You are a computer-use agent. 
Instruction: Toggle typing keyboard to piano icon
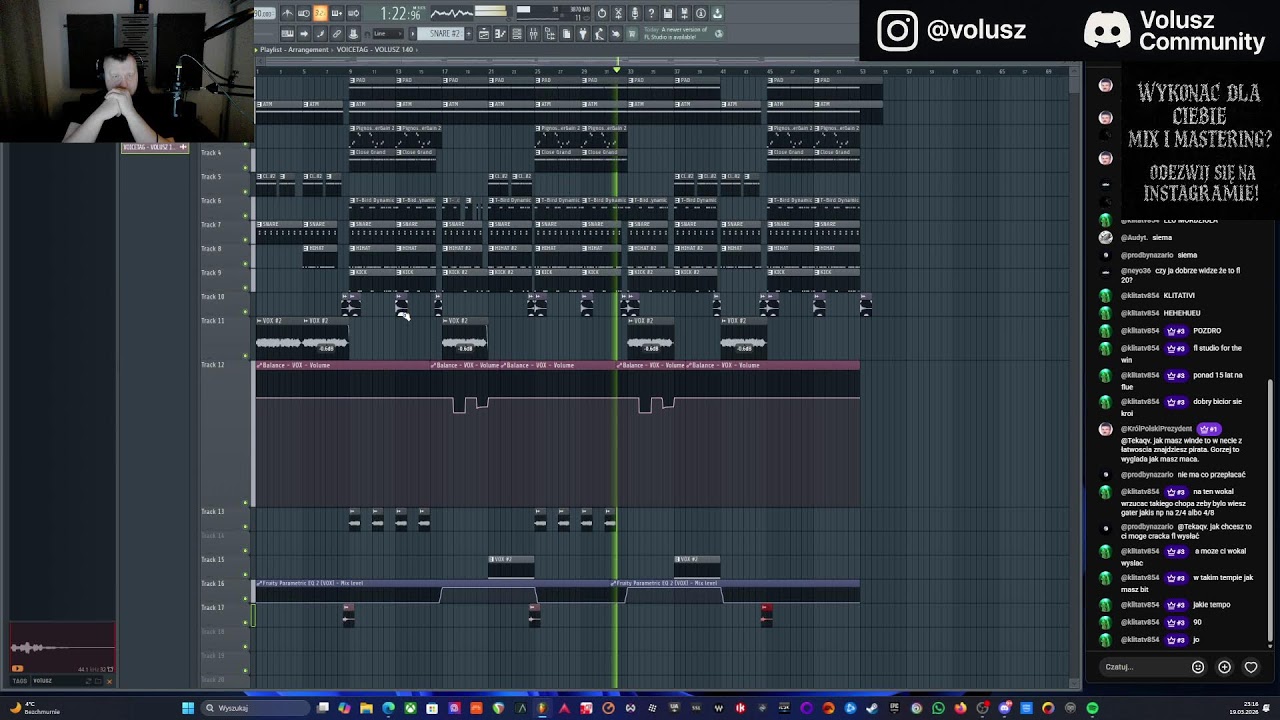(x=287, y=34)
